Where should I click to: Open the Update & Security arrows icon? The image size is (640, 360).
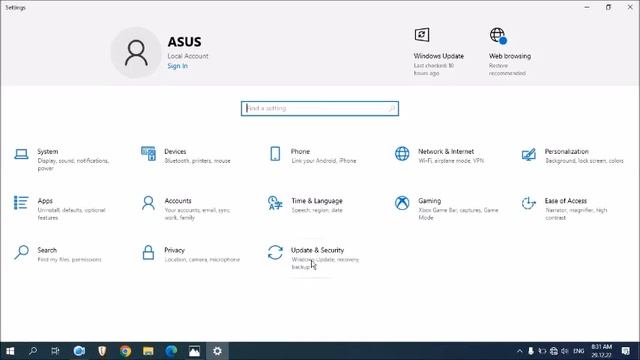(275, 252)
